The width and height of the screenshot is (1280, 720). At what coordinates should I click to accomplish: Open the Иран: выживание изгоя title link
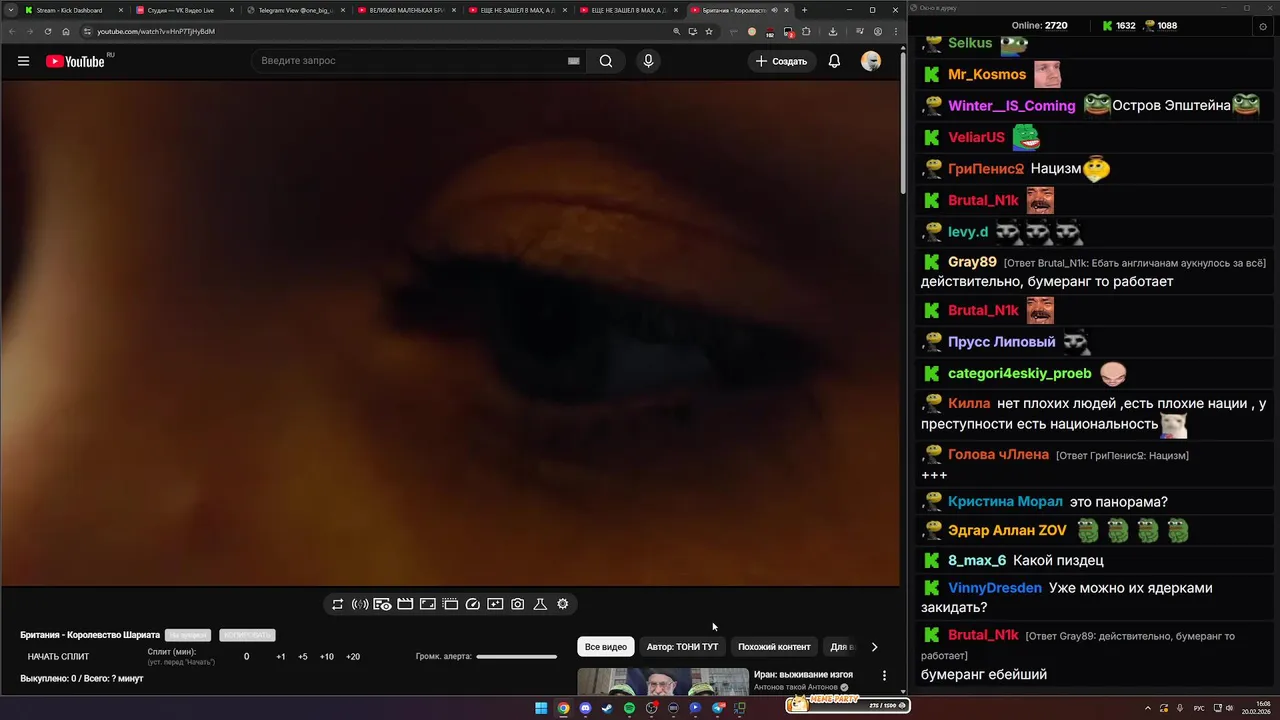tap(803, 675)
